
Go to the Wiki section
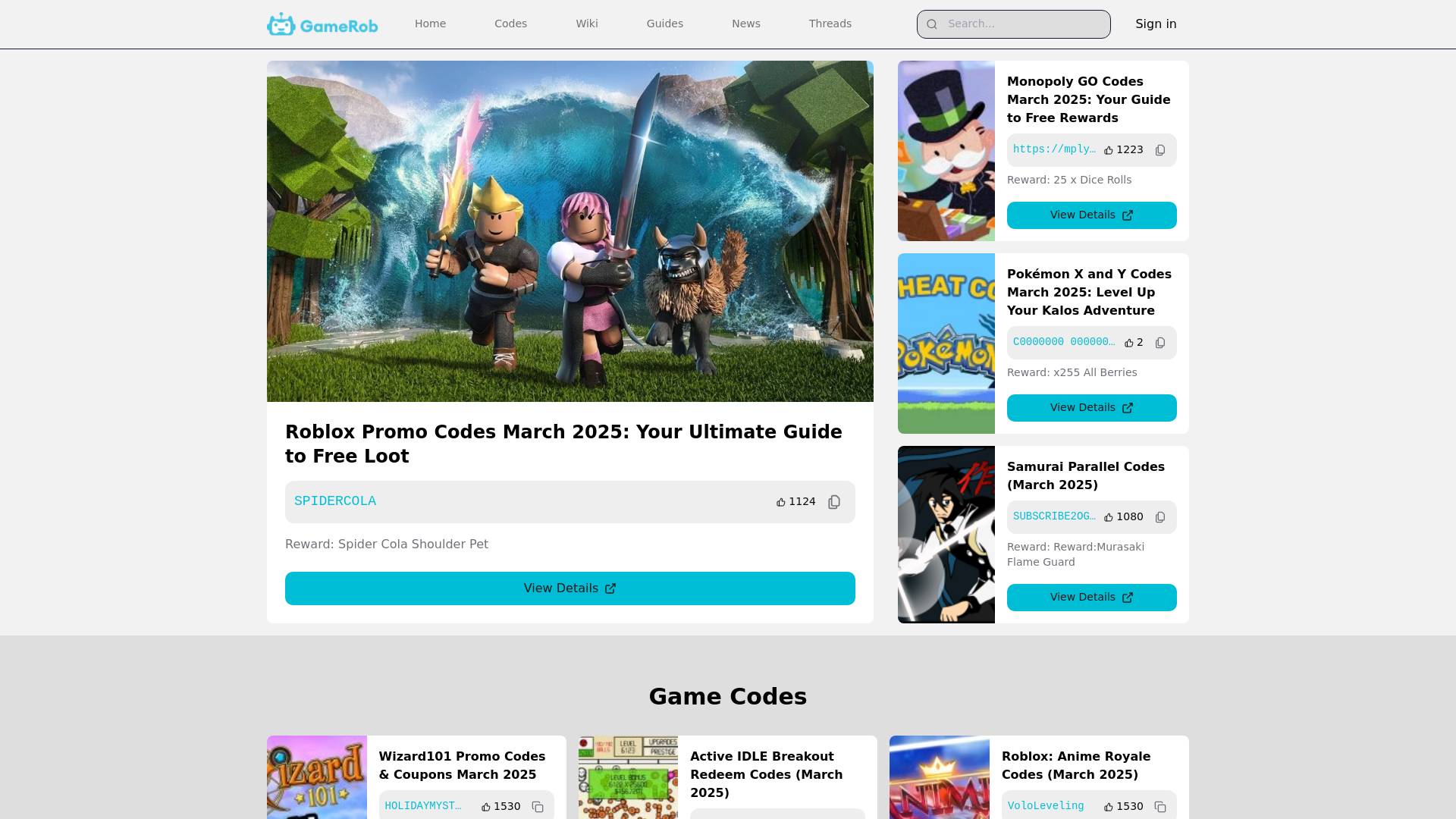click(587, 24)
